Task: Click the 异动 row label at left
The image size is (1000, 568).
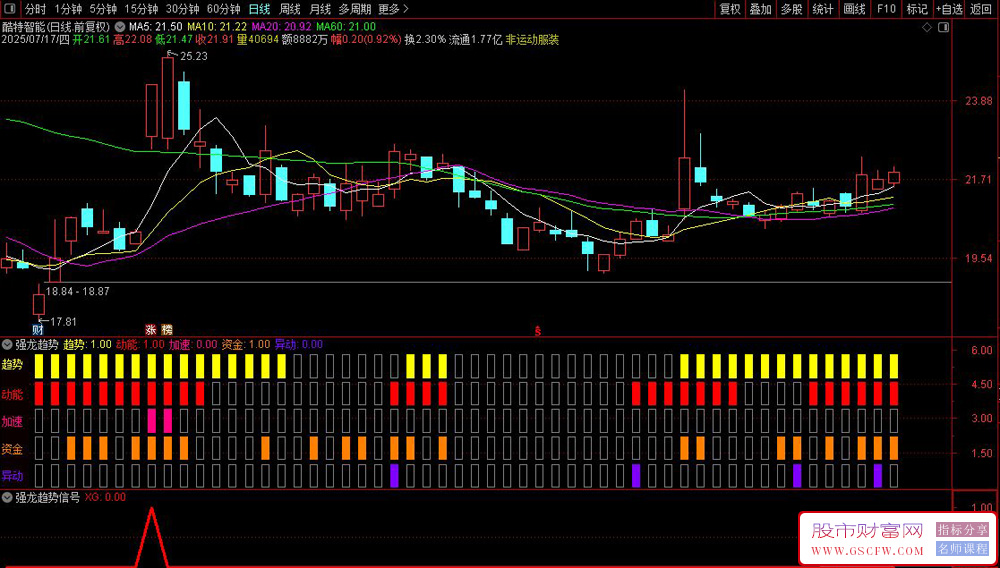Action: pyautogui.click(x=12, y=476)
